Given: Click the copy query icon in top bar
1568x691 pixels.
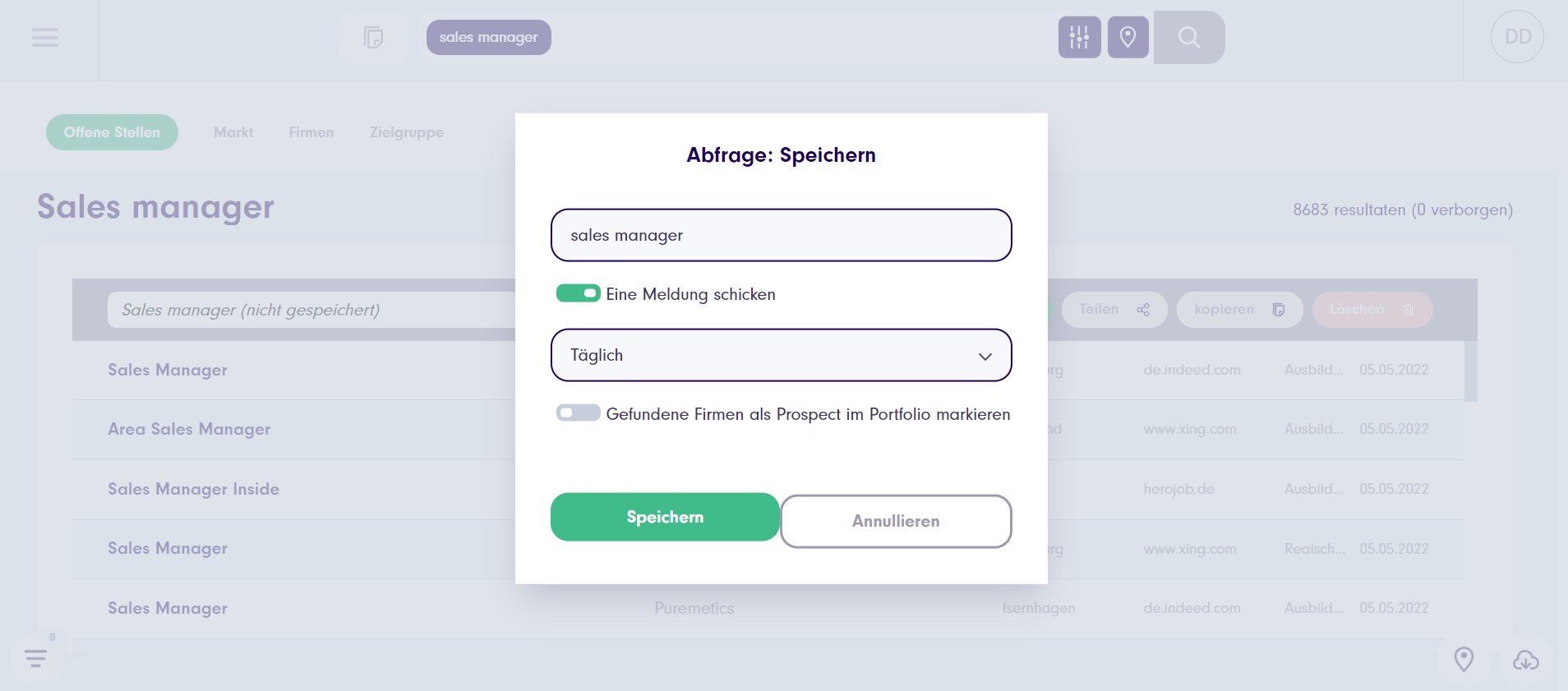Looking at the screenshot, I should 373,38.
